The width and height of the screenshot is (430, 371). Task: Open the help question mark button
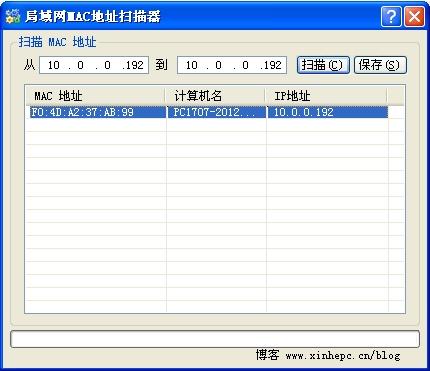391,16
